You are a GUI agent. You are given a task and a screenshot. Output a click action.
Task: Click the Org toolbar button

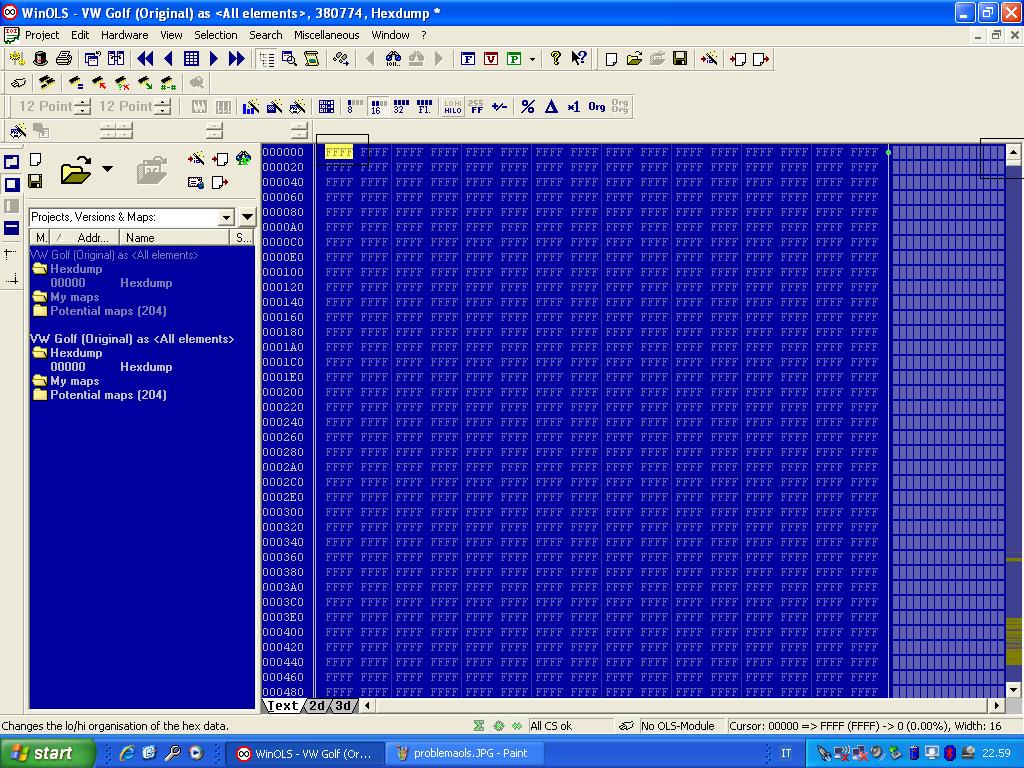coord(597,106)
